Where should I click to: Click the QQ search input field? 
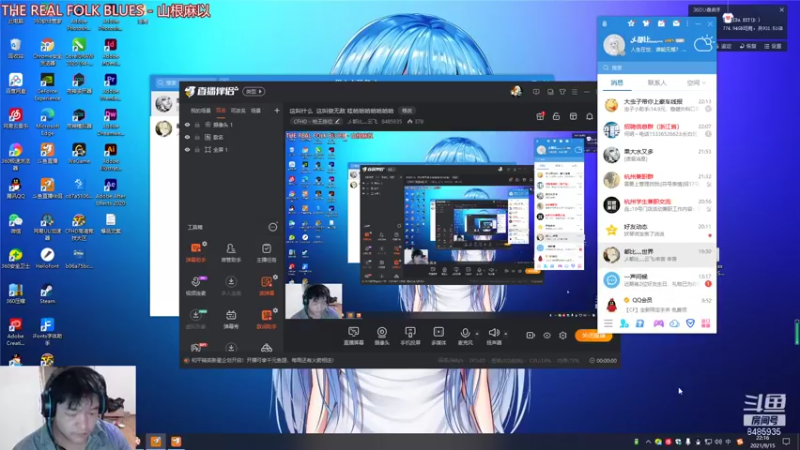(x=657, y=67)
